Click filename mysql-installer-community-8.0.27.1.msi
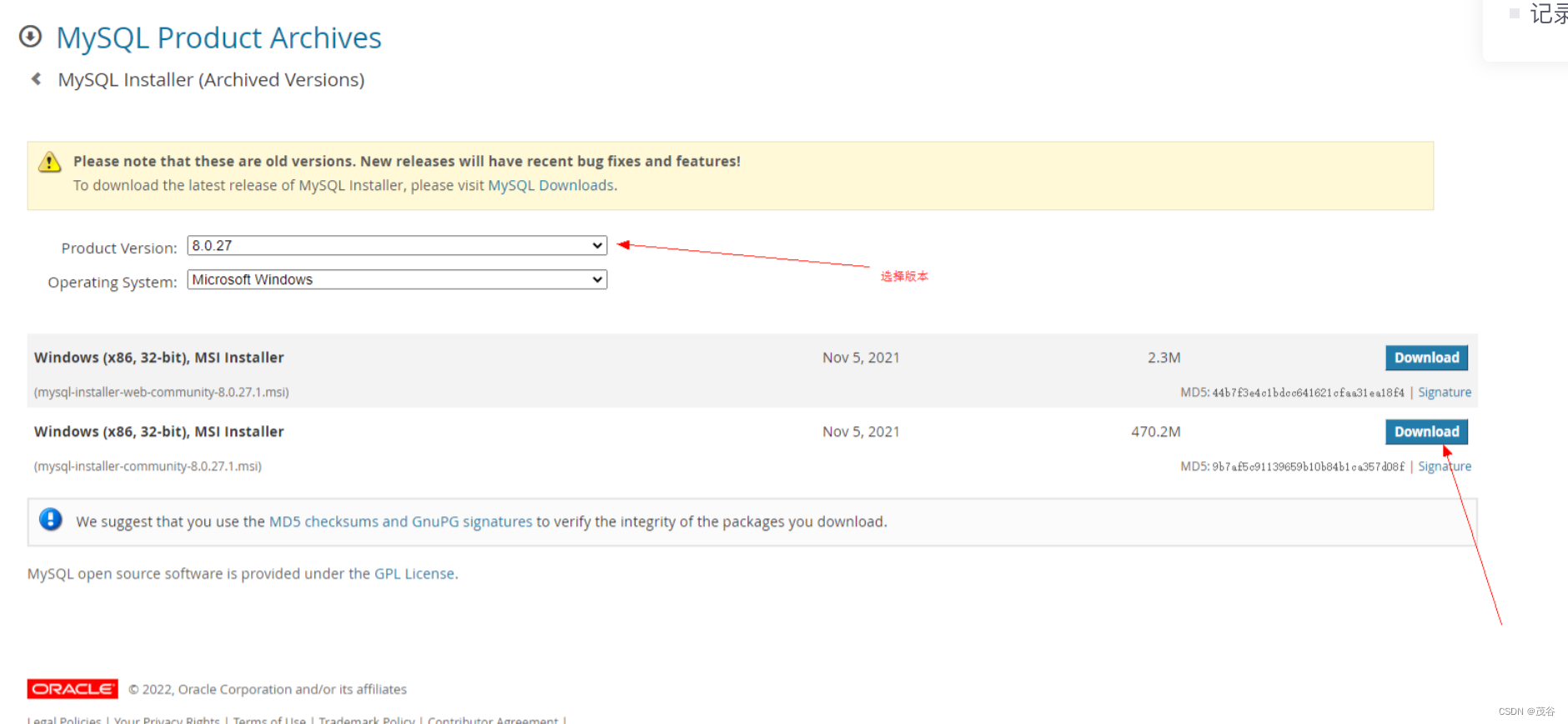This screenshot has height=724, width=1568. point(148,466)
